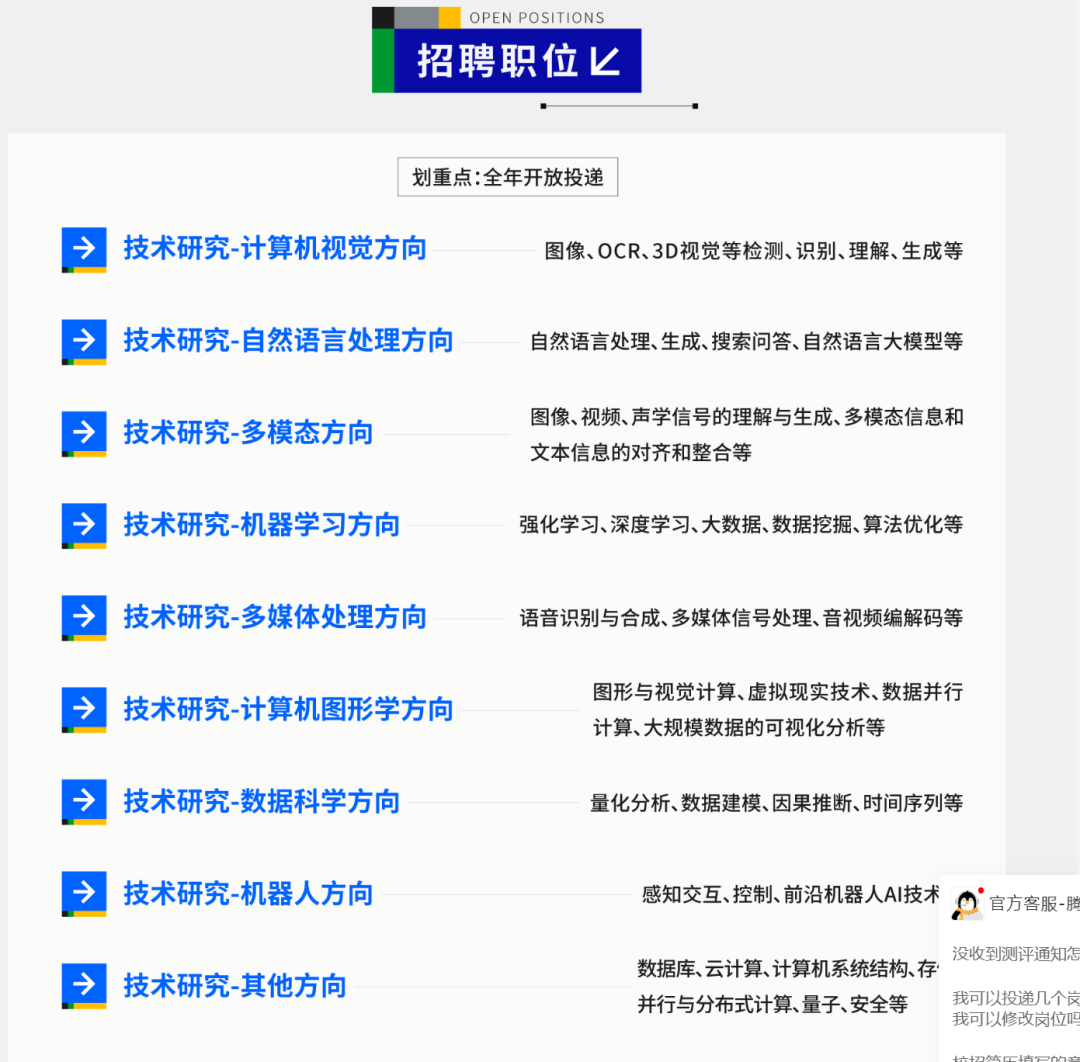
Task: Click arrow icon beside 计算机图形学方向
Action: [84, 710]
